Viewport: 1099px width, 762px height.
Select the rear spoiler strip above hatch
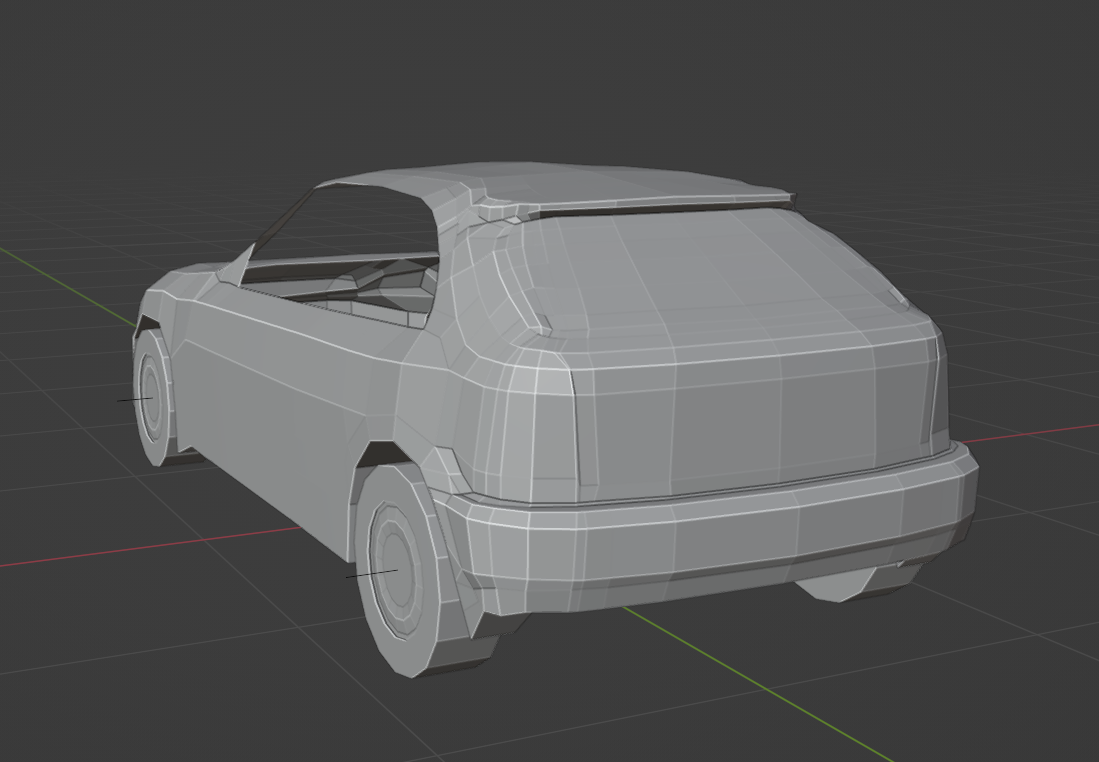click(660, 207)
